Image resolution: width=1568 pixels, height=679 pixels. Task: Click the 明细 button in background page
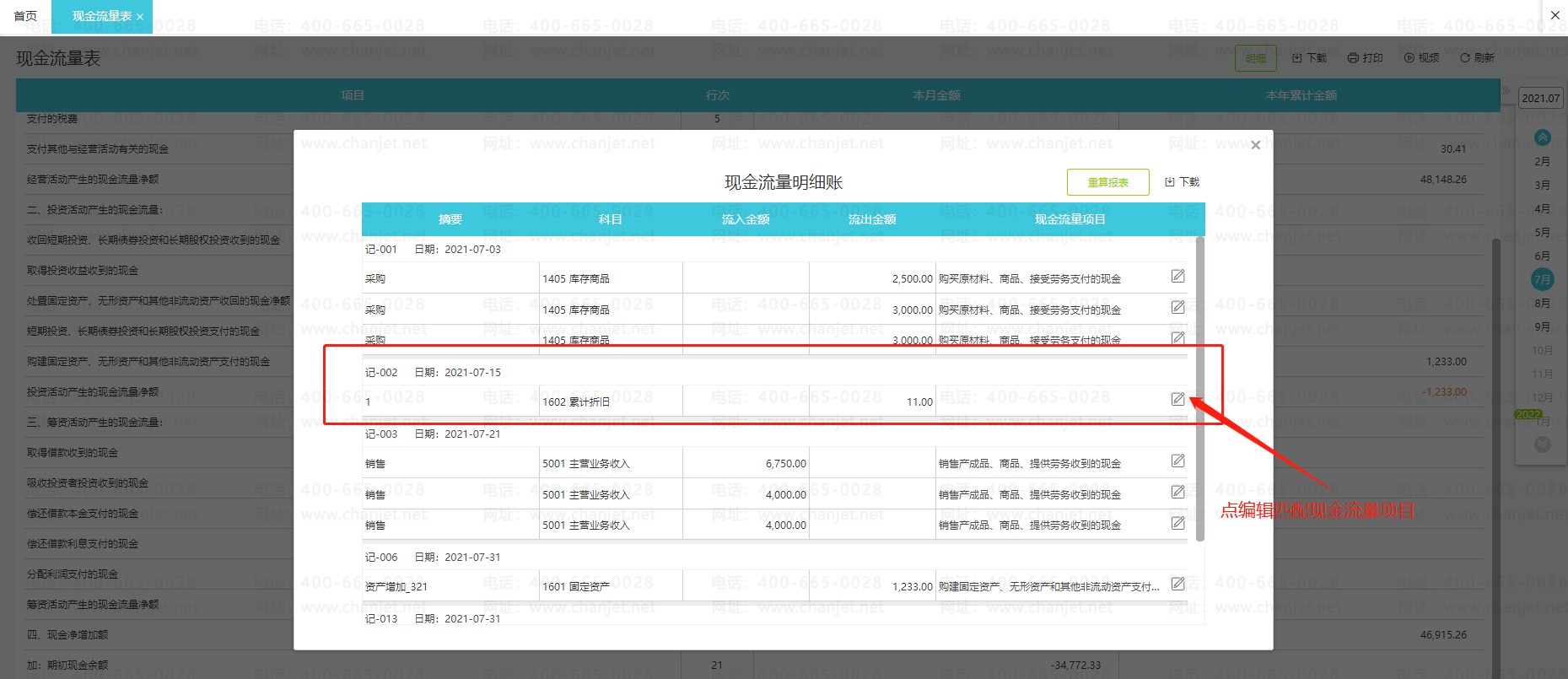[x=1255, y=58]
